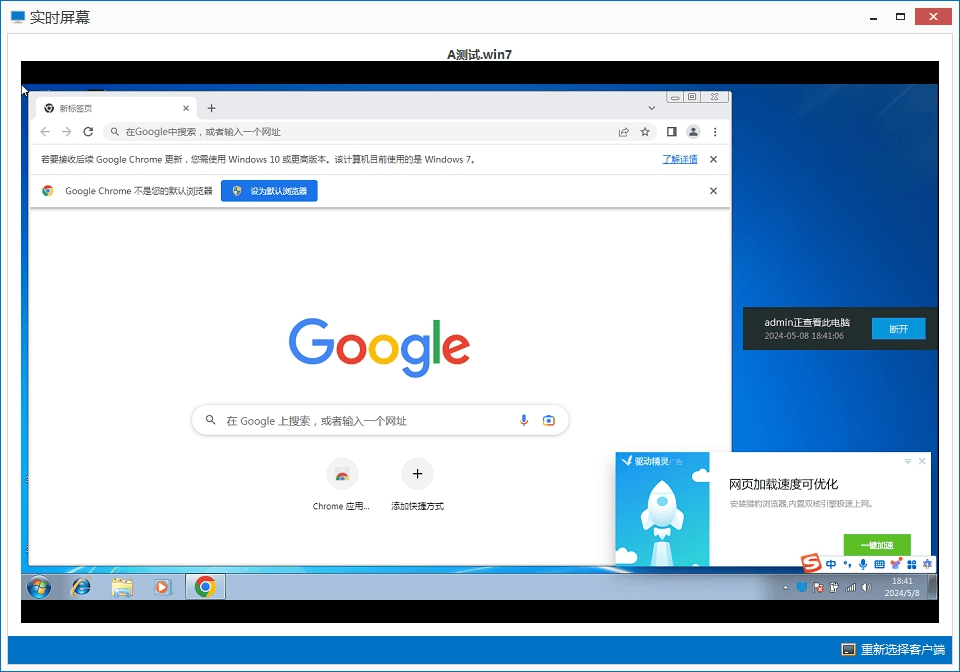Open the Chrome profile avatar
The width and height of the screenshot is (960, 672).
click(x=693, y=132)
